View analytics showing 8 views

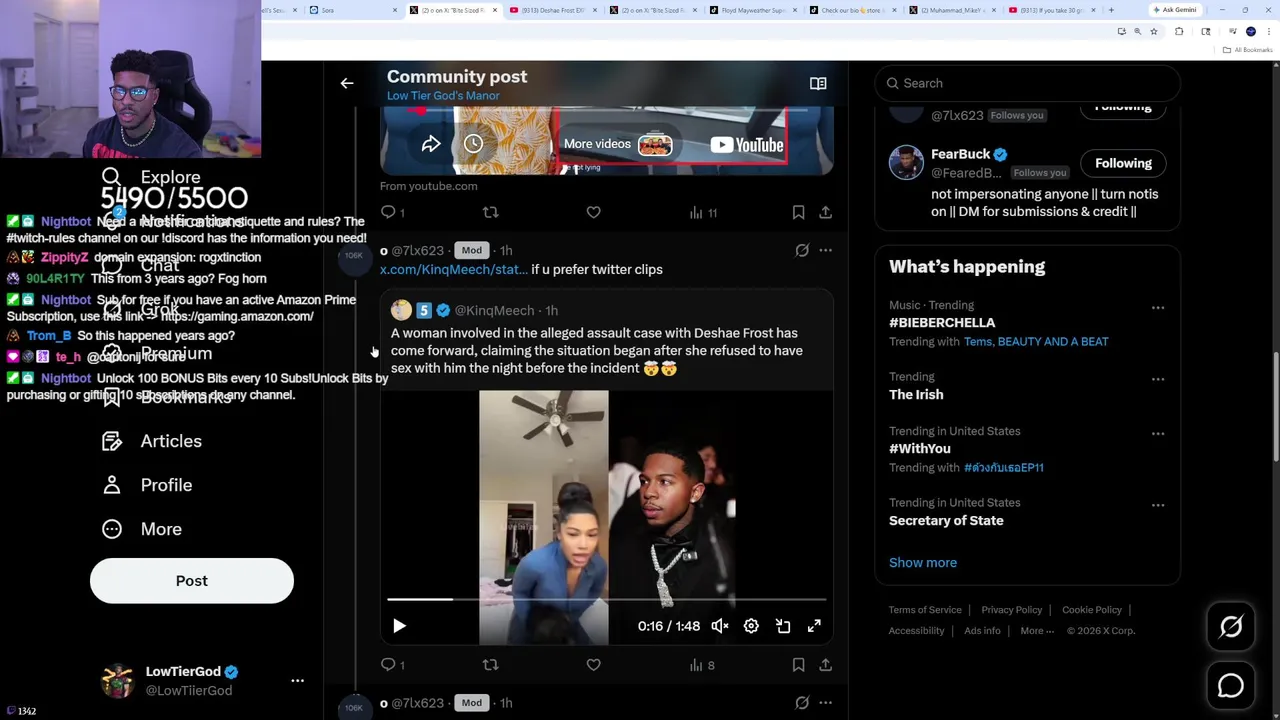point(702,665)
